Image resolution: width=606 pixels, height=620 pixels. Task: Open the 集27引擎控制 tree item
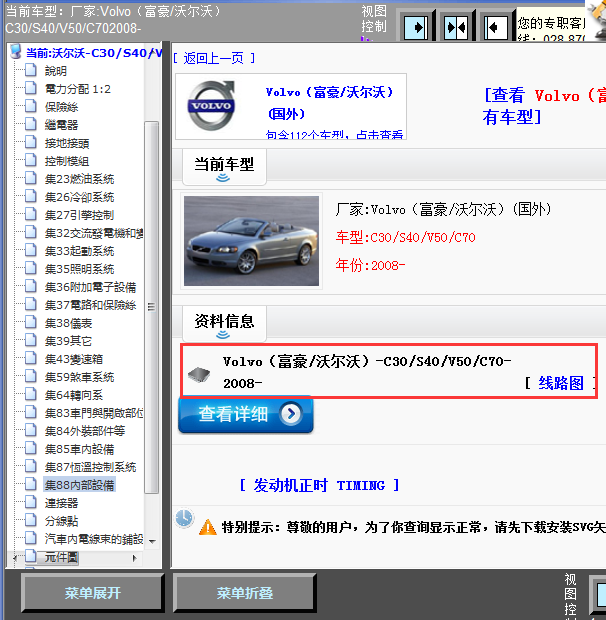(x=79, y=215)
